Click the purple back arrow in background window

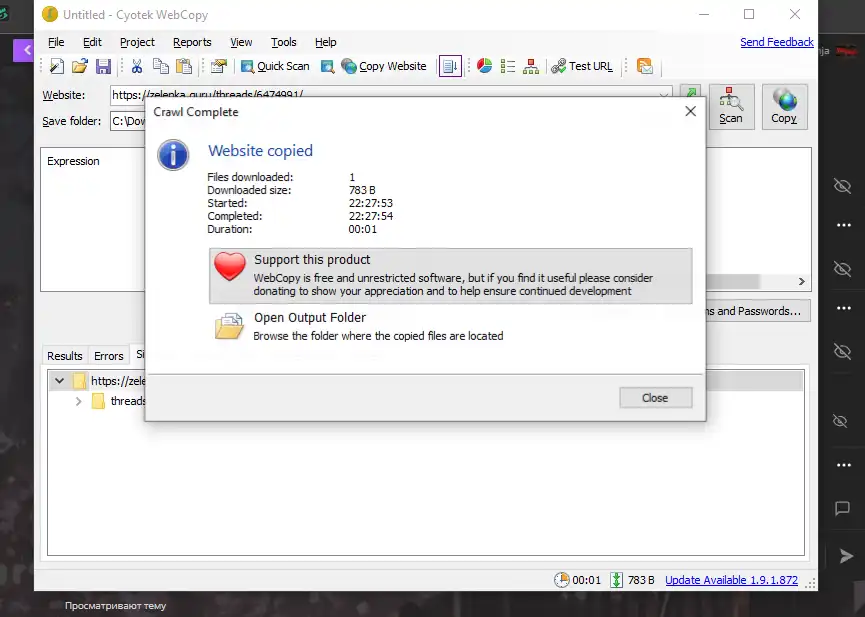(x=24, y=50)
